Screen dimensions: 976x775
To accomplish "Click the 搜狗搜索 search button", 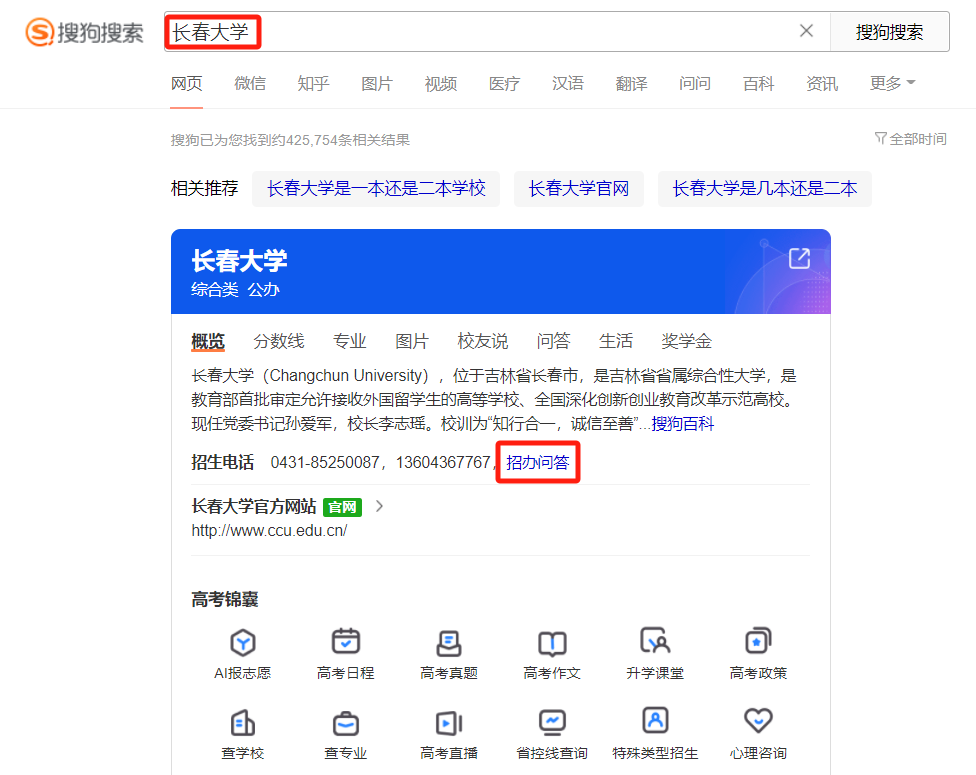I will [x=889, y=32].
